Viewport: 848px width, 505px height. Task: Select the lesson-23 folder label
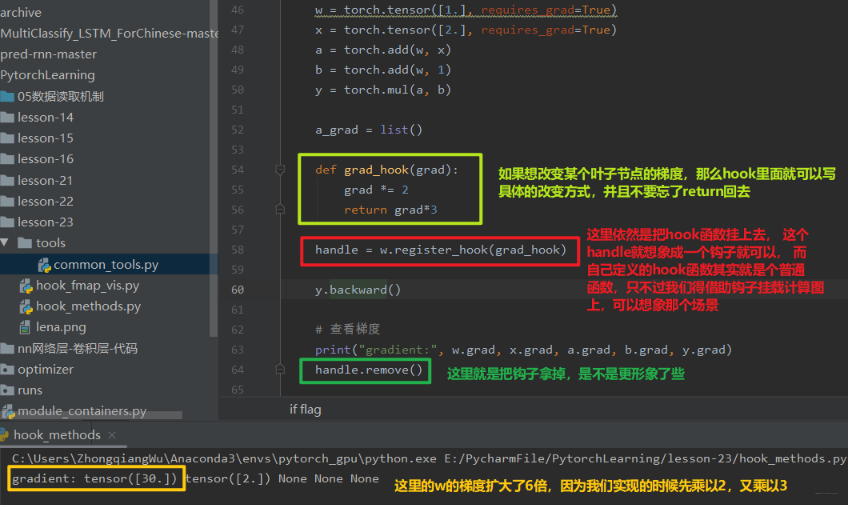(45, 222)
